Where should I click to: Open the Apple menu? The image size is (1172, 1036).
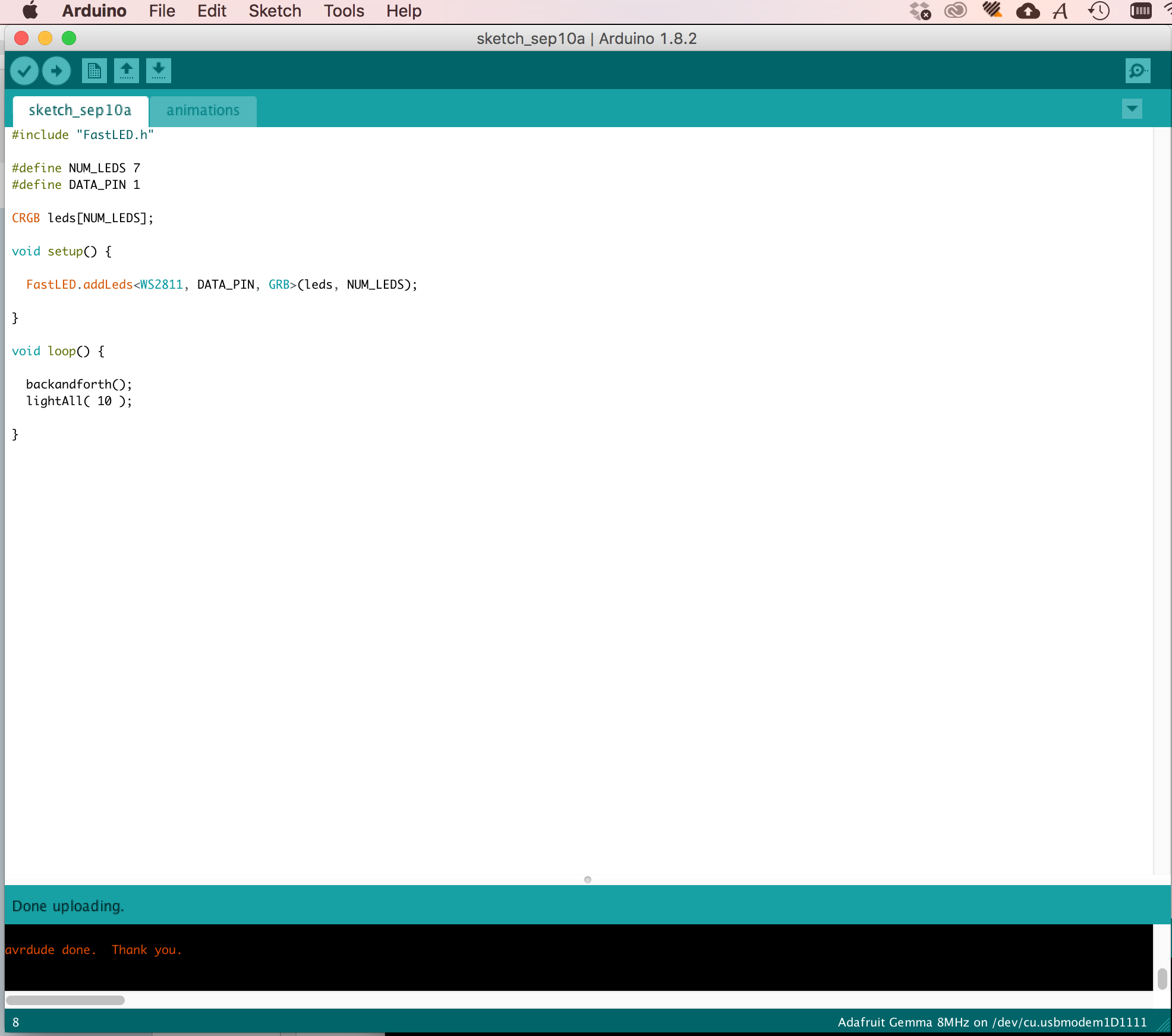30,11
